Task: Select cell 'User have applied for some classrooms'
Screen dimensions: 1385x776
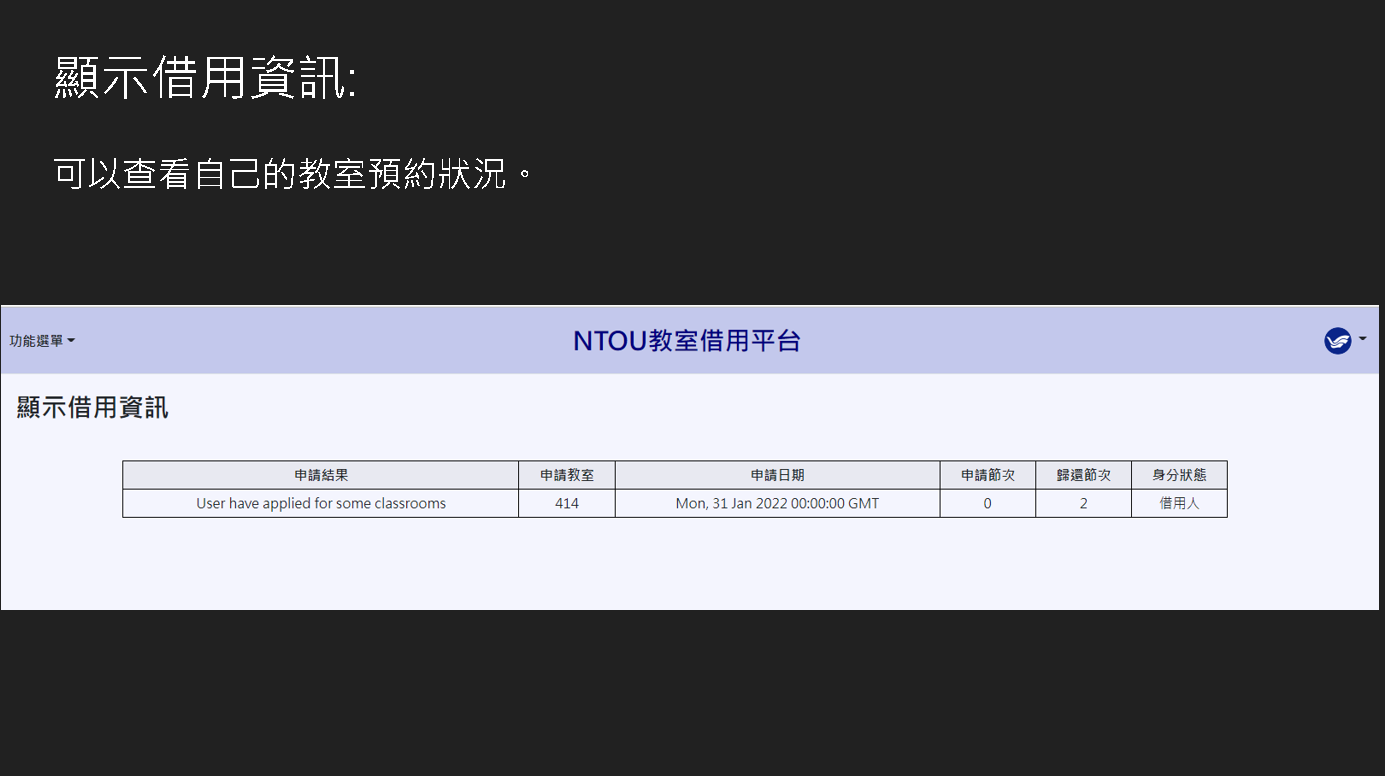Action: [321, 503]
